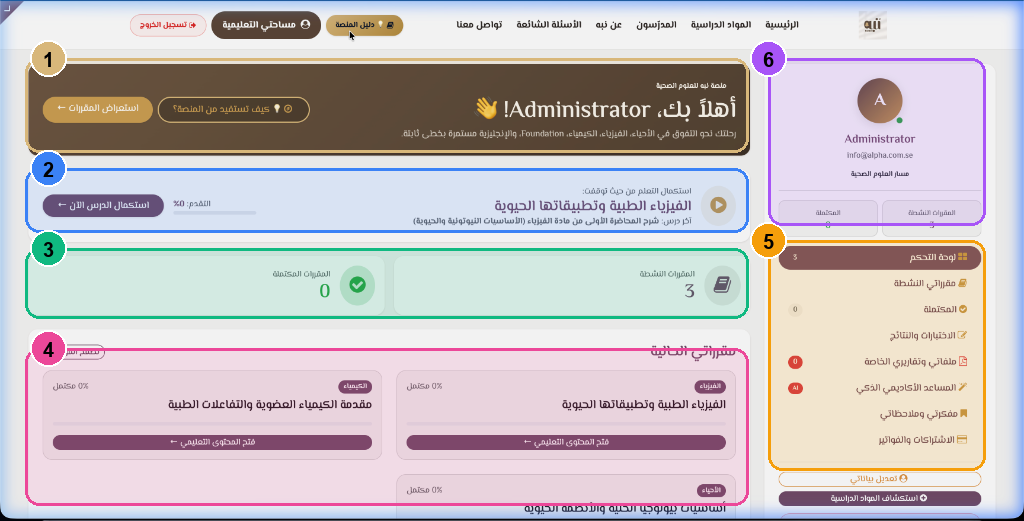Click the number 3 in المقررات النشطة card
The image size is (1024, 521).
689,291
